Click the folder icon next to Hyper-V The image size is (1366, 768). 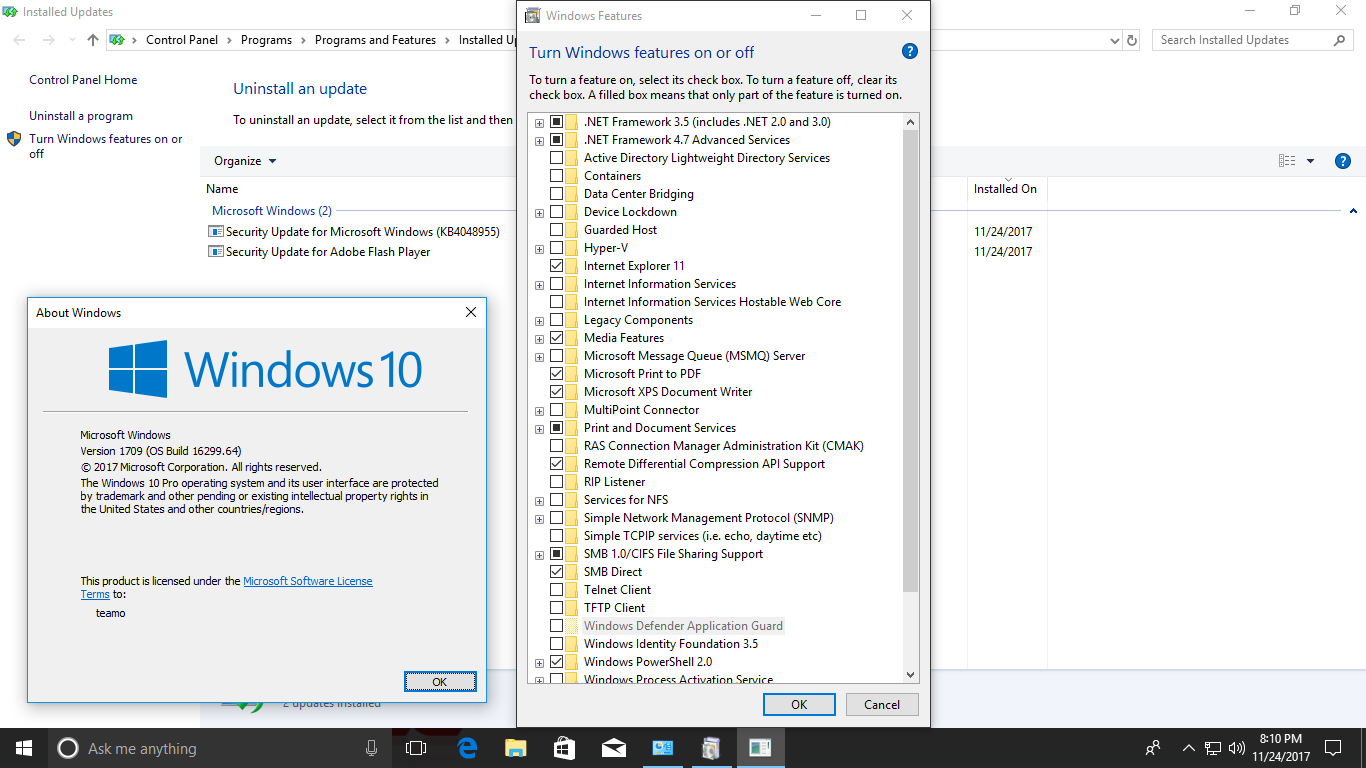[571, 248]
